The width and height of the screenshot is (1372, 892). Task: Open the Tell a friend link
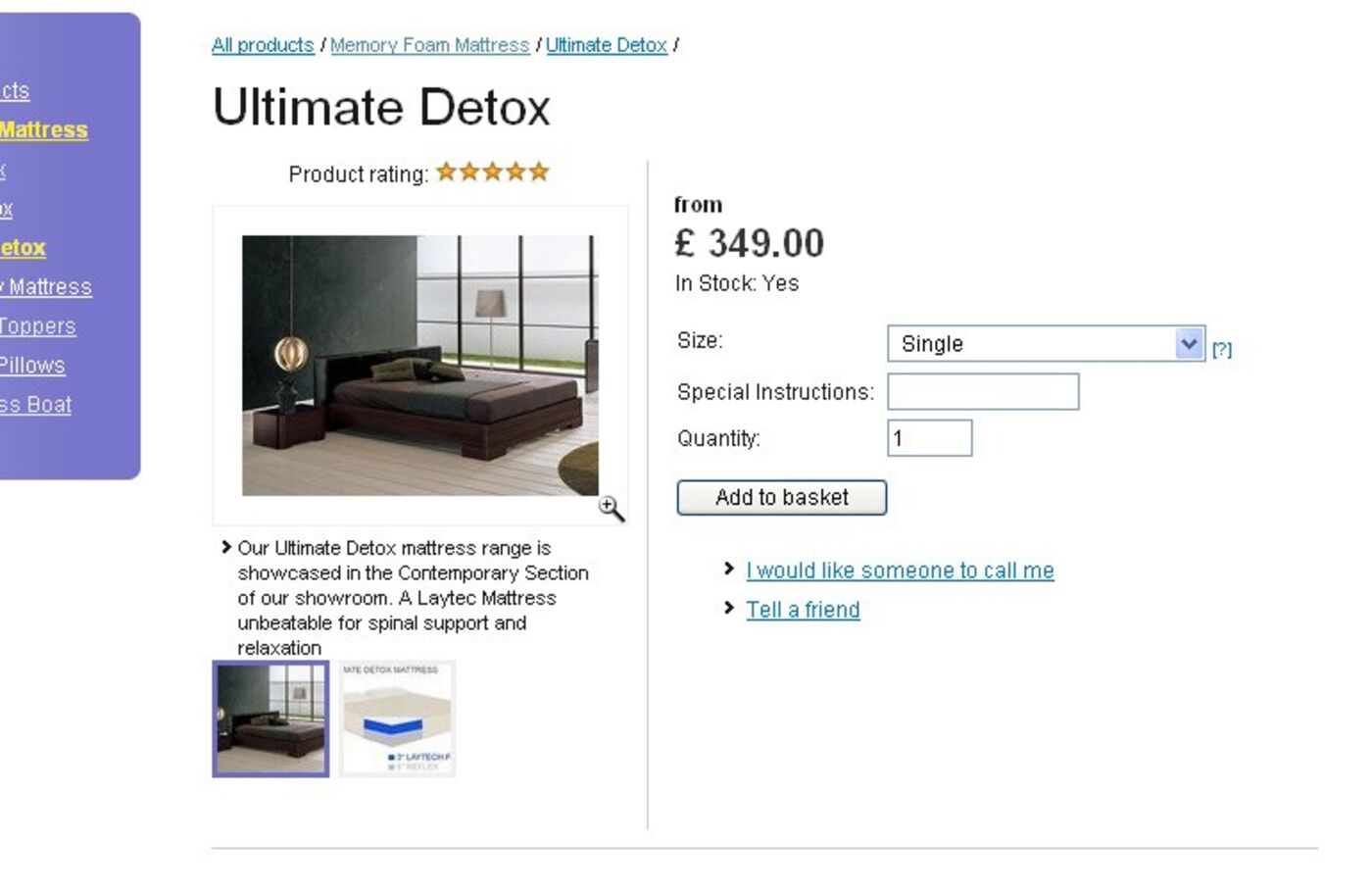[803, 610]
